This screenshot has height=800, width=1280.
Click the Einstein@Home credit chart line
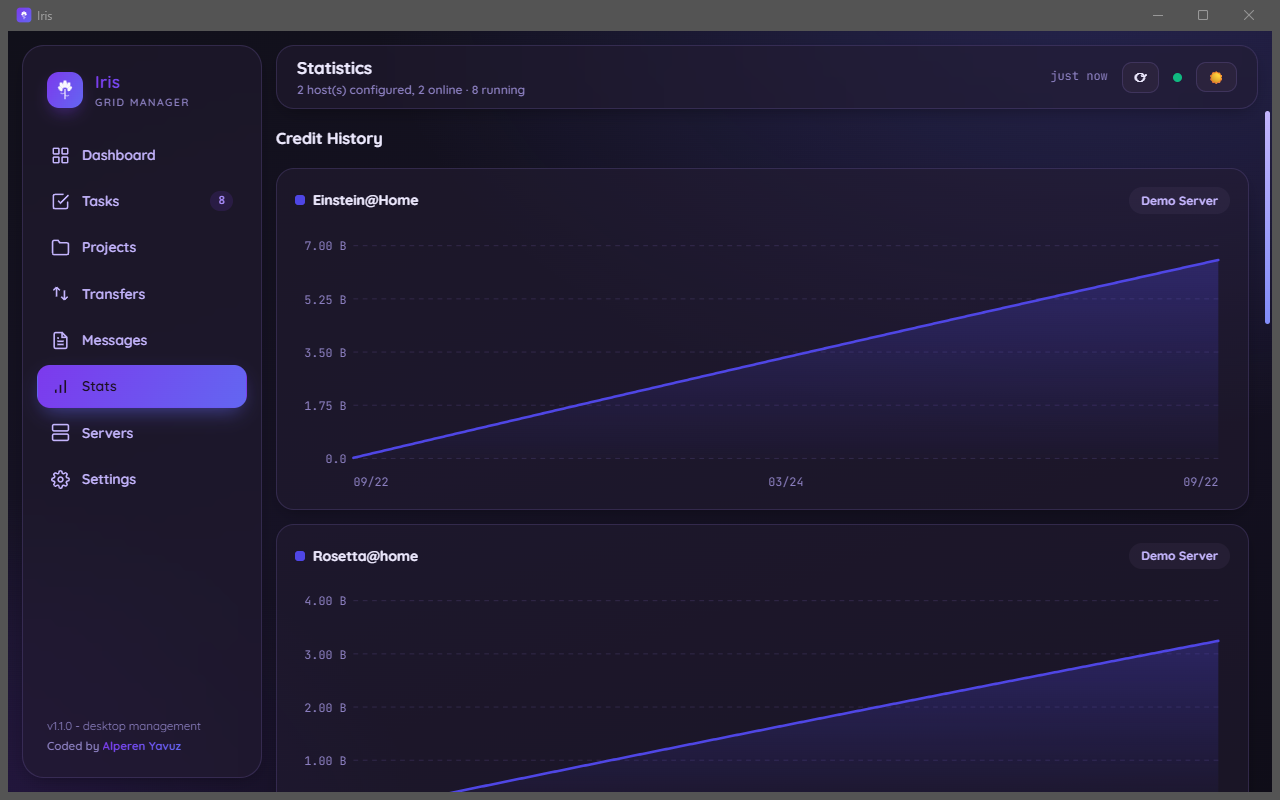pos(786,358)
